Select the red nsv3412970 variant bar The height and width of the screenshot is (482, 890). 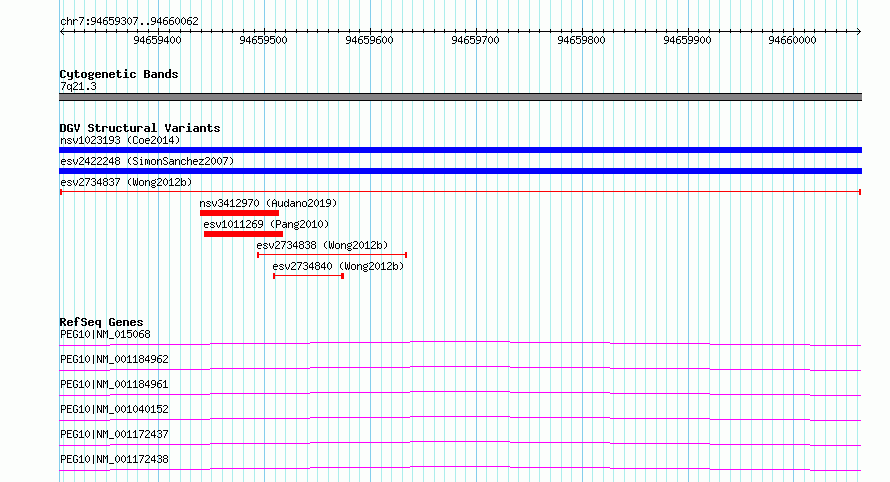pos(239,213)
